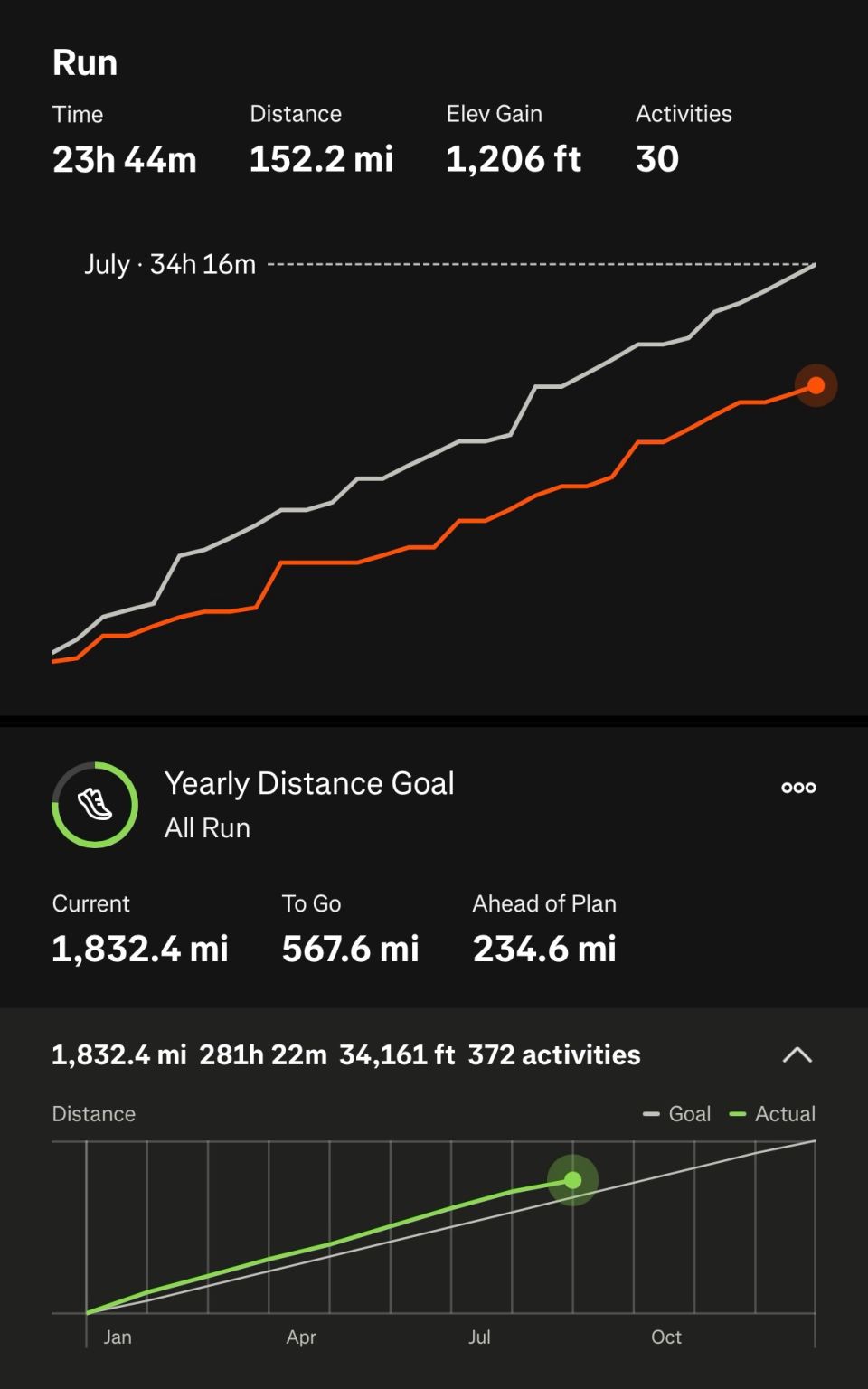This screenshot has width=868, height=1389.
Task: Tap the Oct label on distance chart
Action: (x=666, y=1337)
